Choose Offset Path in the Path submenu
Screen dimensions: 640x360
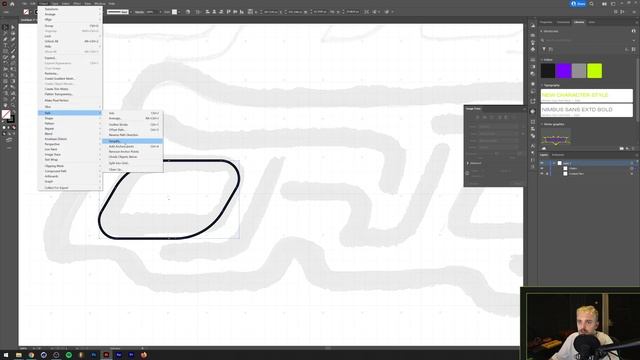(x=132, y=130)
